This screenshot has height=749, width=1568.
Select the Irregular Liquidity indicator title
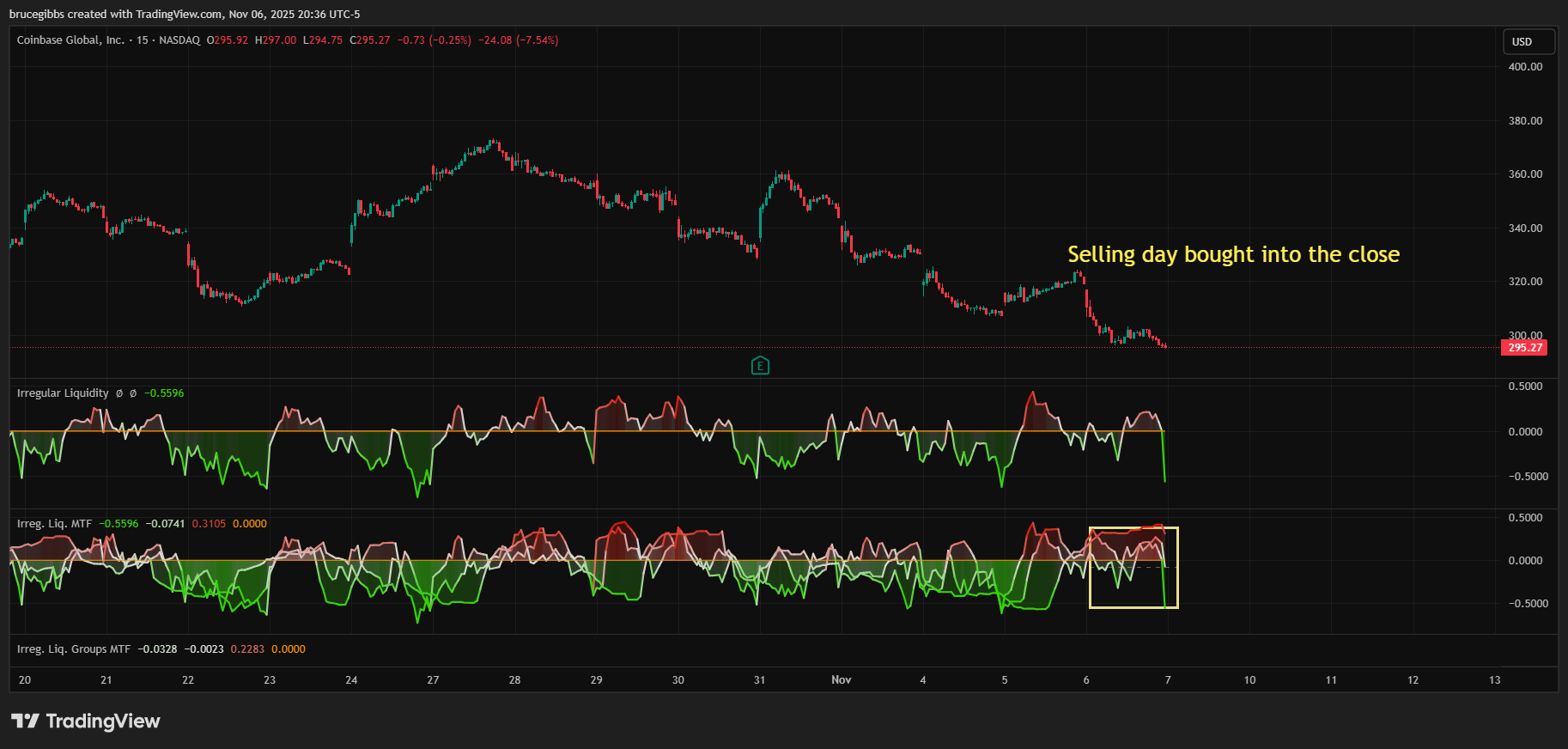coord(63,393)
